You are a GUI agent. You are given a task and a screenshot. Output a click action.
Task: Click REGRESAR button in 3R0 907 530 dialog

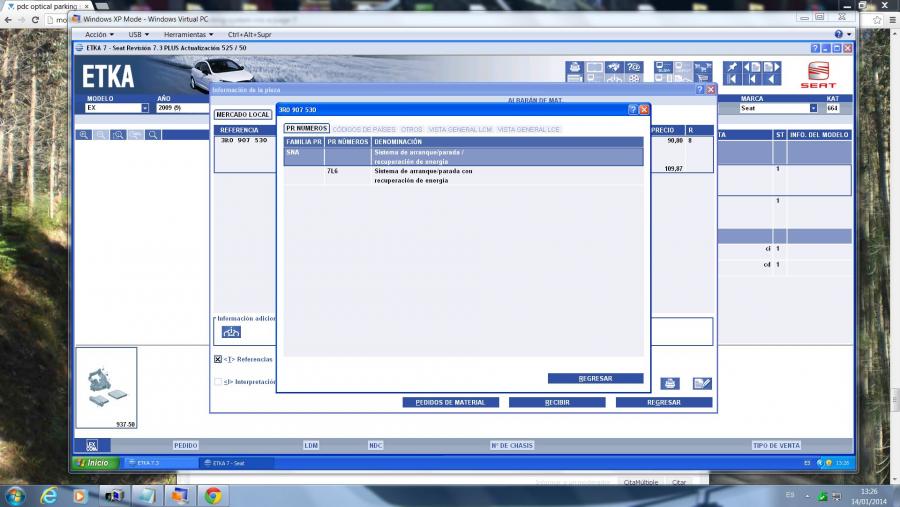click(x=595, y=378)
